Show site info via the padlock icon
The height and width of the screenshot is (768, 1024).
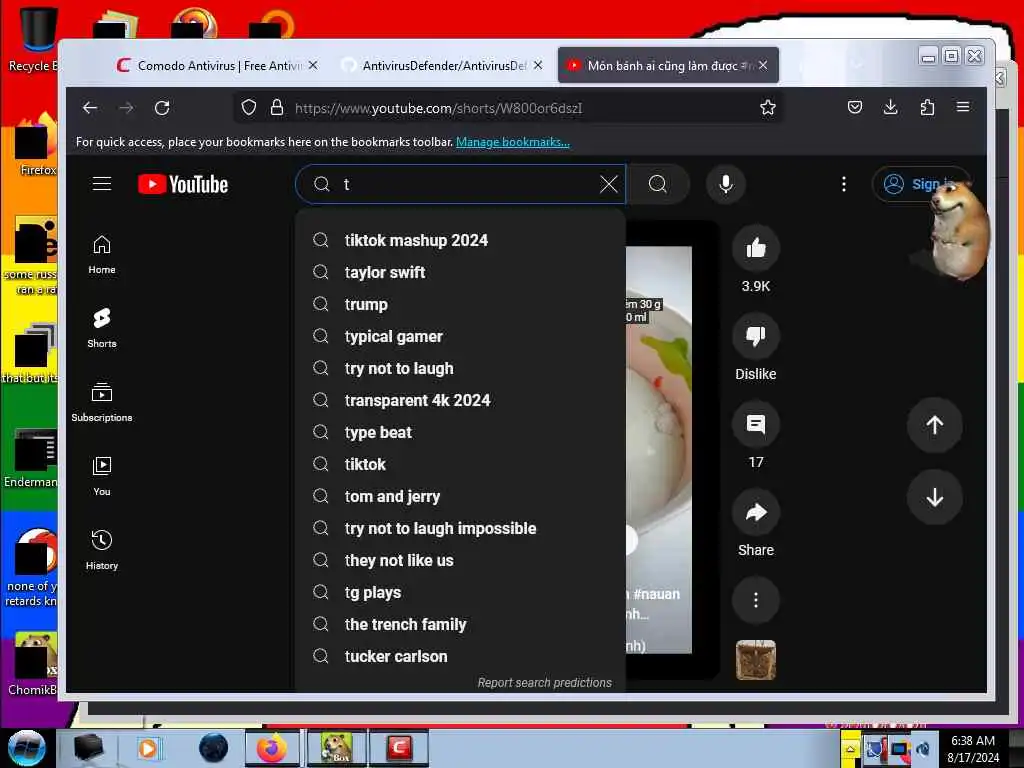click(277, 108)
